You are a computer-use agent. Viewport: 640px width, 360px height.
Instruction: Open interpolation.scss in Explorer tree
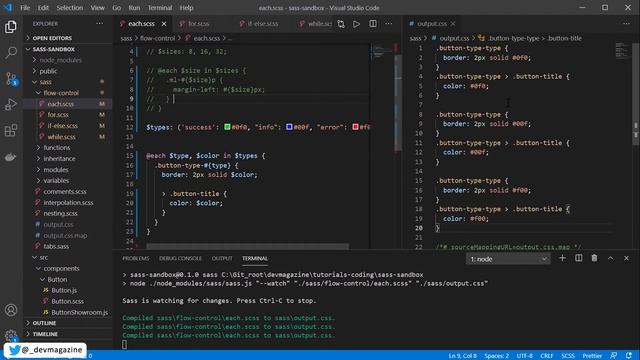point(68,202)
